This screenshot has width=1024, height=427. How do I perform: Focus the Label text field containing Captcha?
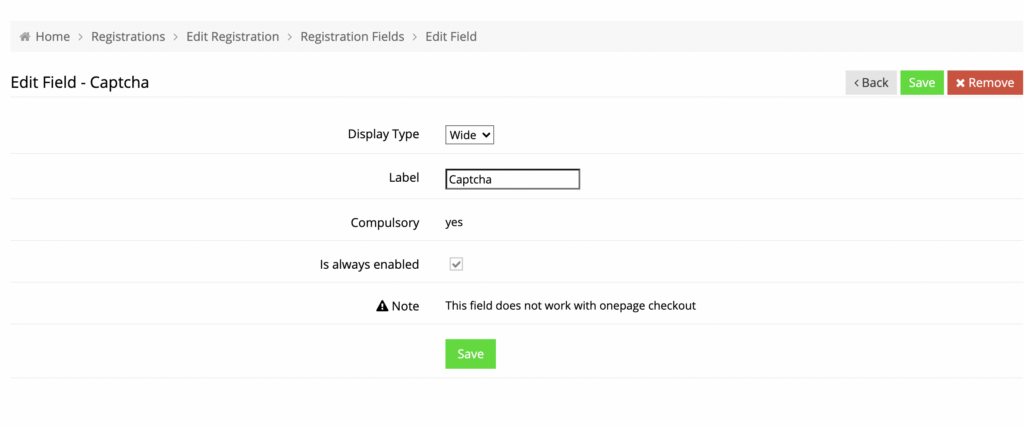click(512, 179)
